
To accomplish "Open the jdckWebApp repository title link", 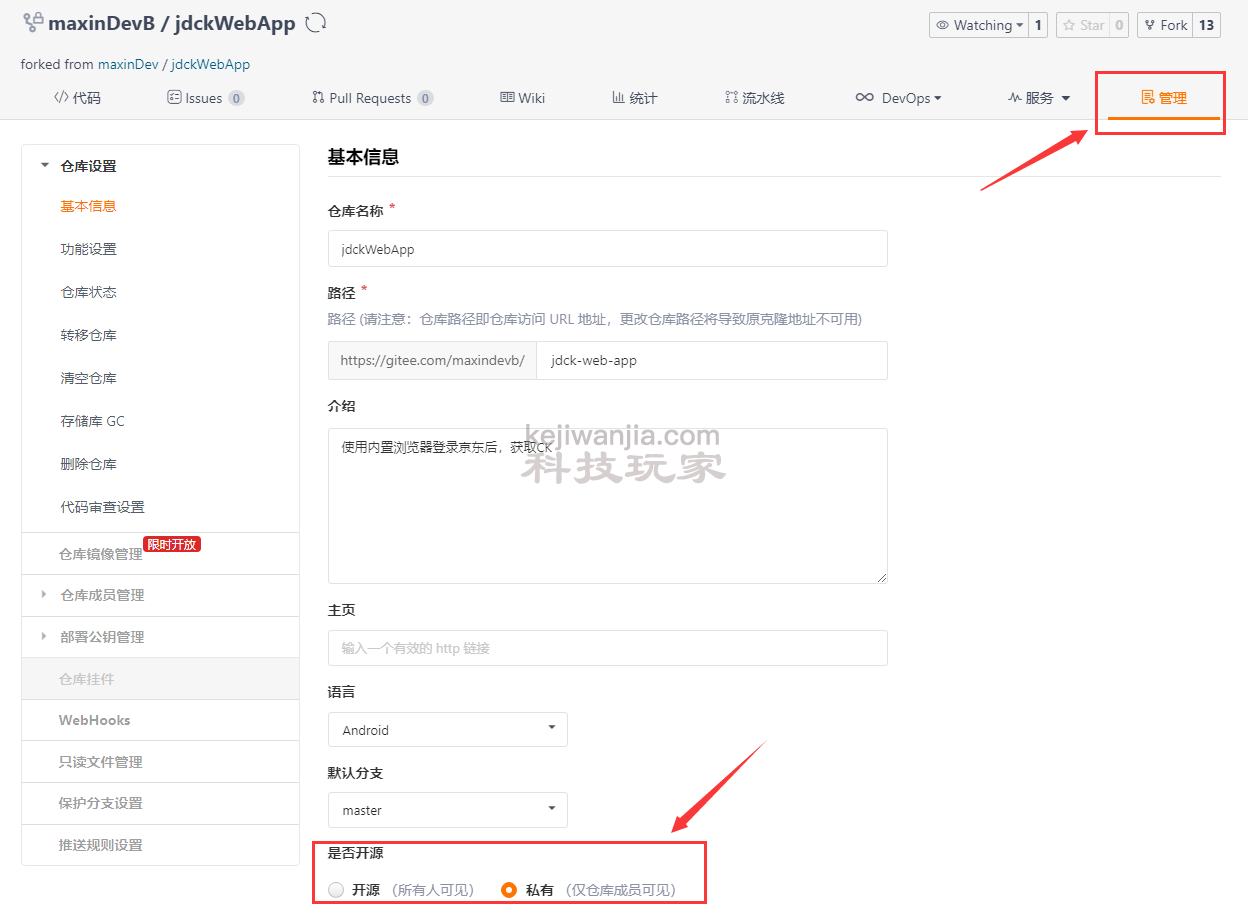I will coord(235,23).
